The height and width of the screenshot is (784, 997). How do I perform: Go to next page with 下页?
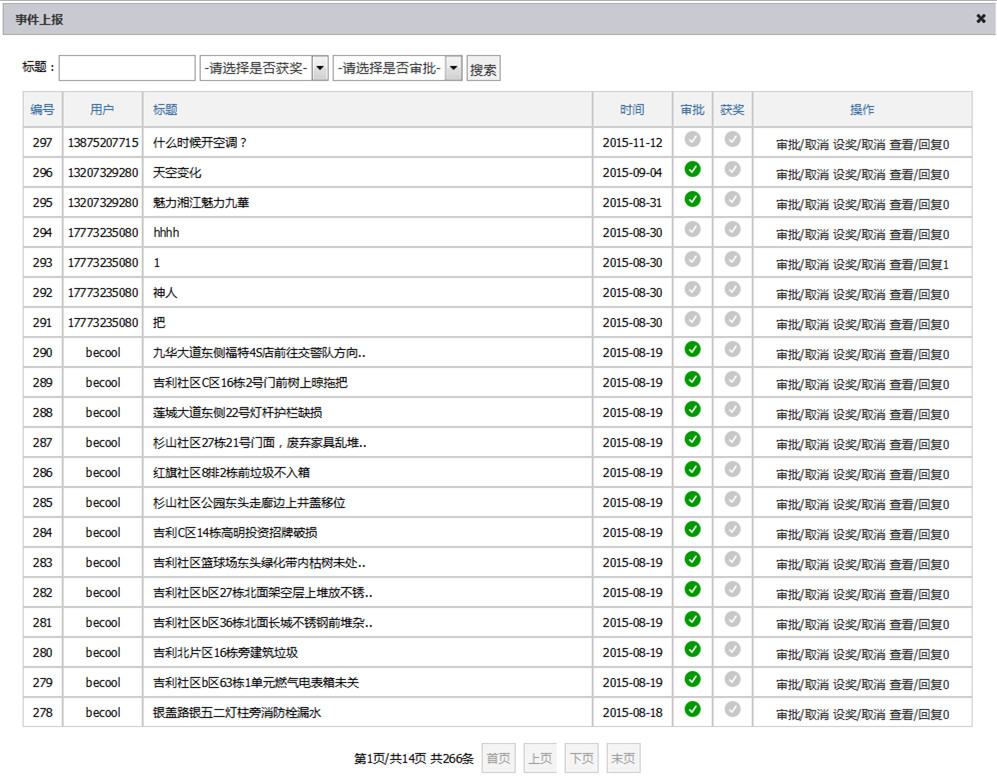[x=581, y=759]
